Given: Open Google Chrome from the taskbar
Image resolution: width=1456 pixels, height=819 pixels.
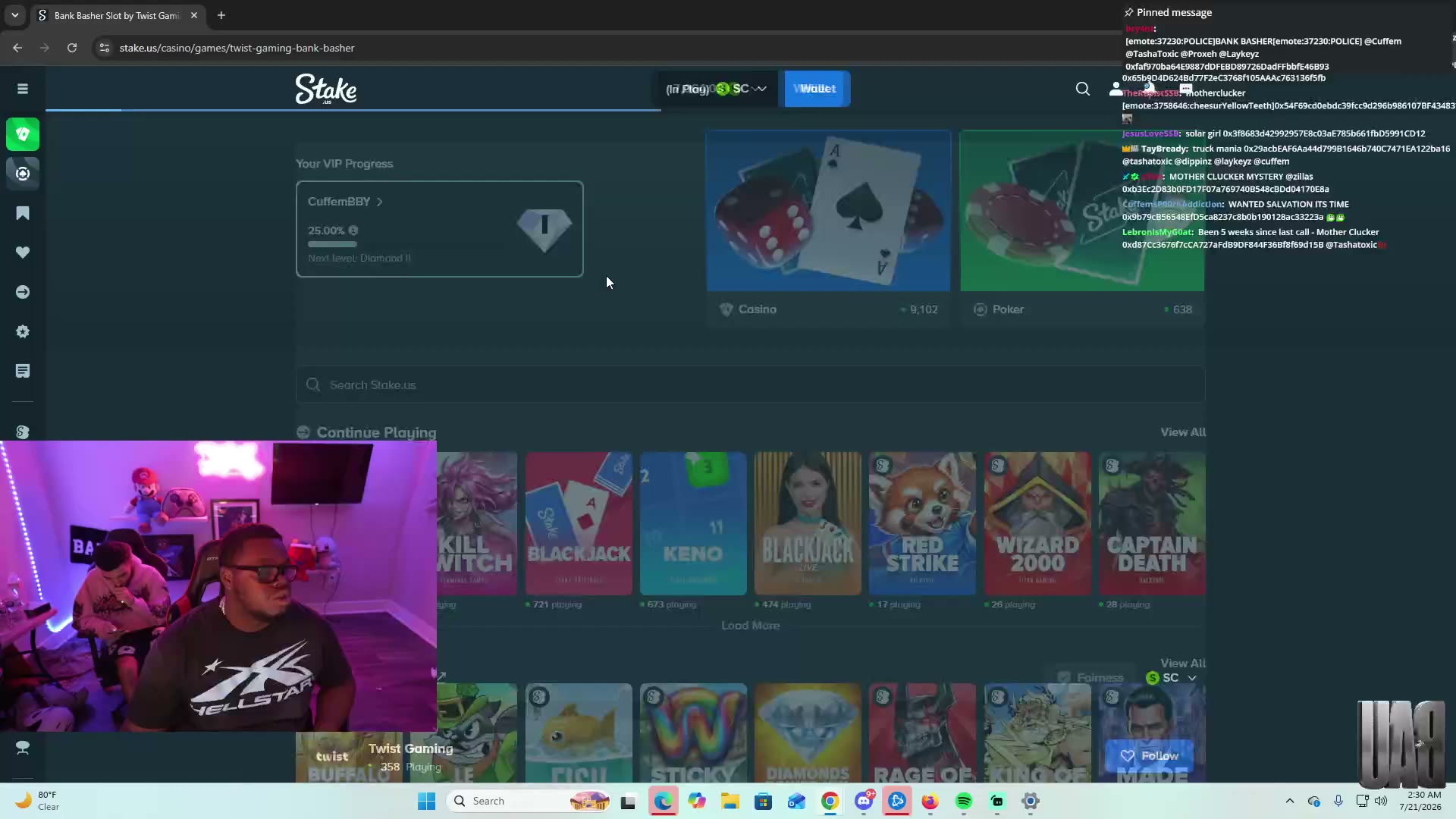Looking at the screenshot, I should (x=830, y=801).
